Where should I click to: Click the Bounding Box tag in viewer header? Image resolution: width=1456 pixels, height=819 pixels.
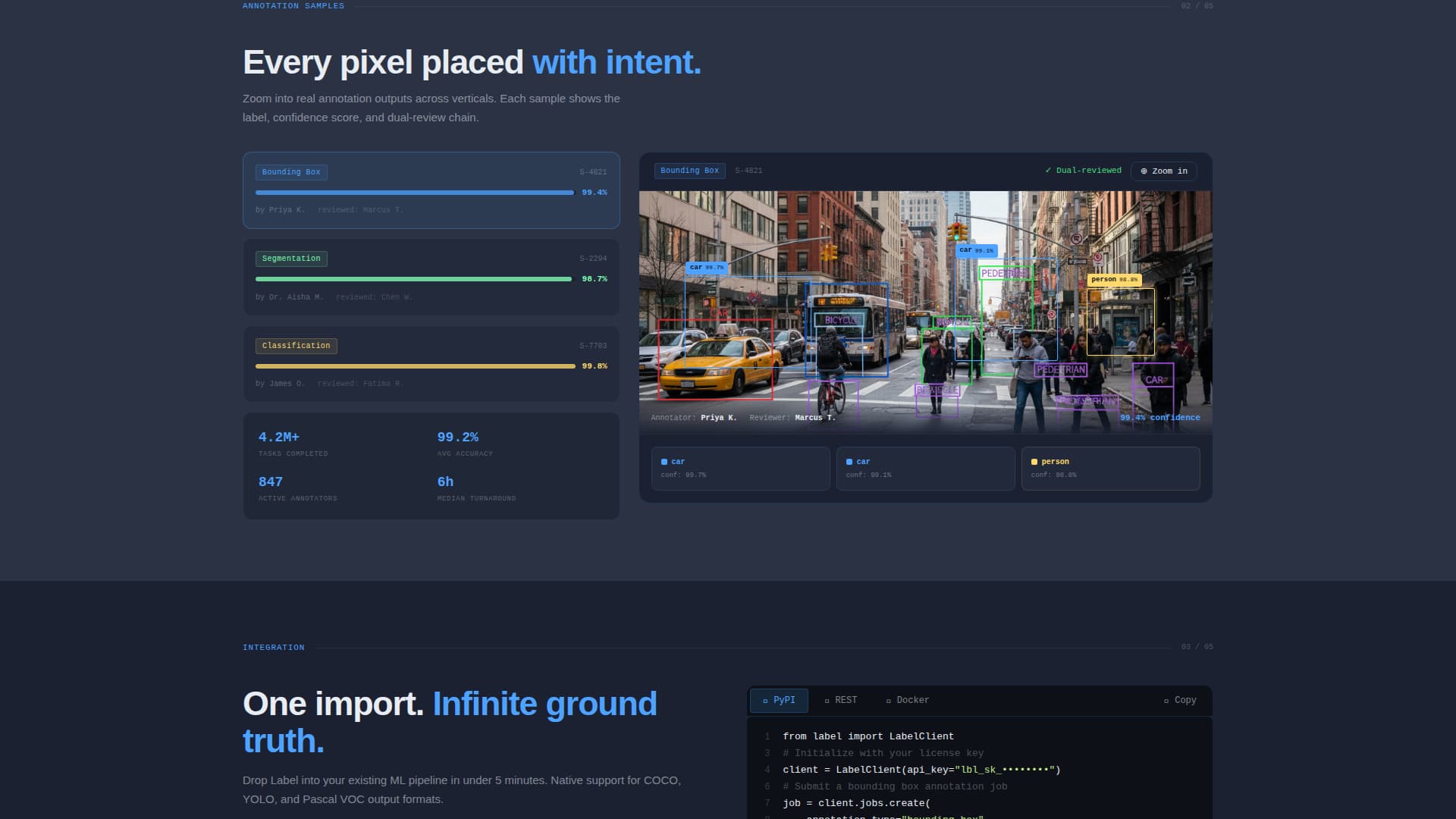click(x=689, y=171)
